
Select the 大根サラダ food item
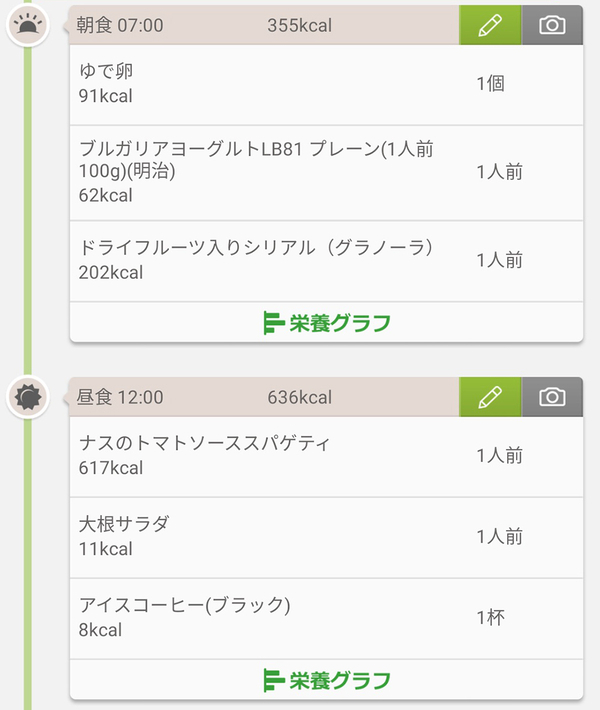click(x=124, y=524)
